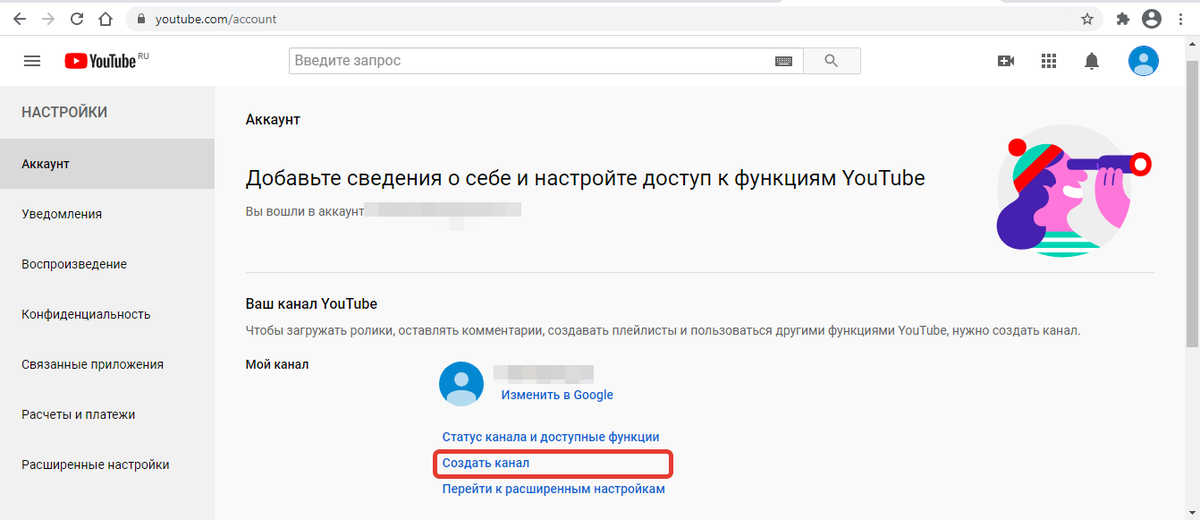Open the Расчеты и платежи section
Image resolution: width=1200 pixels, height=520 pixels.
coord(107,414)
